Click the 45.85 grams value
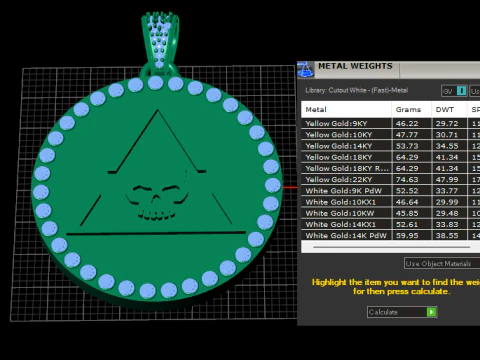This screenshot has height=360, width=480. point(407,213)
